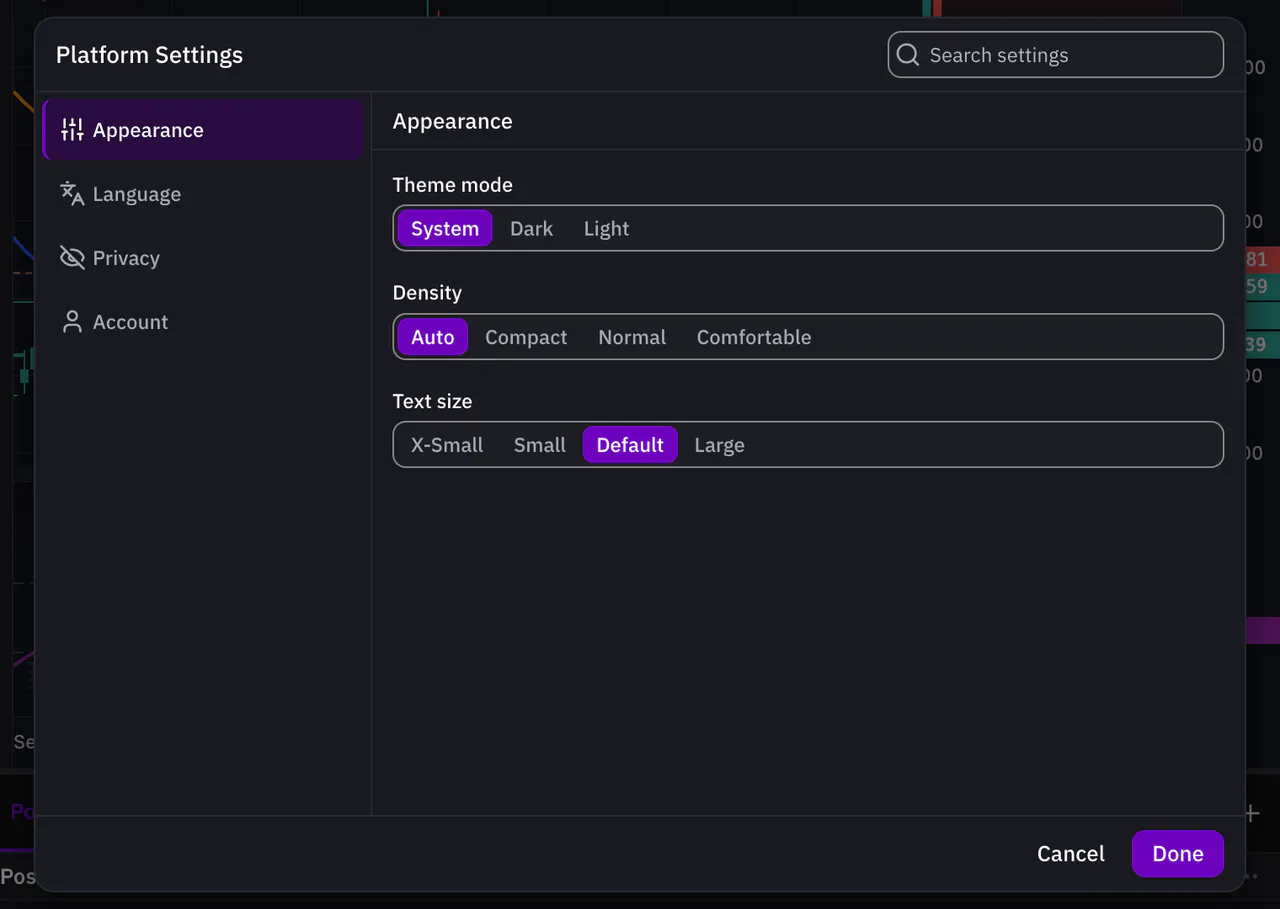Open the Privacy settings tab
Image resolution: width=1280 pixels, height=909 pixels.
coord(203,258)
